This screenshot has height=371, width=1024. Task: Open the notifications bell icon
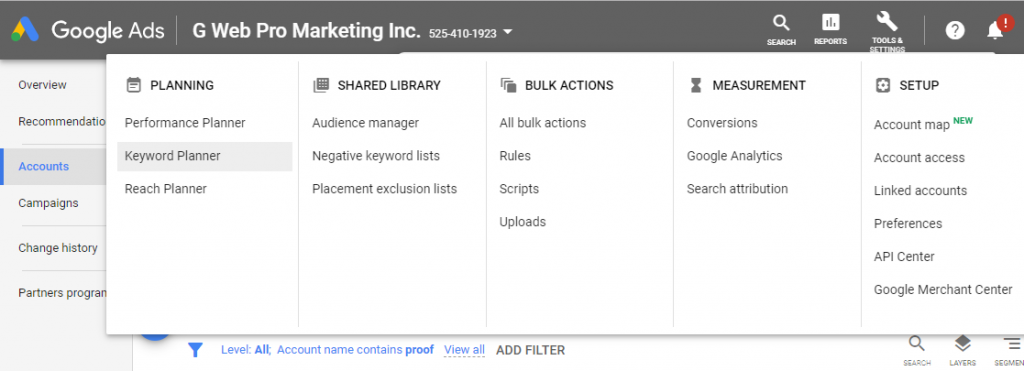tap(995, 30)
